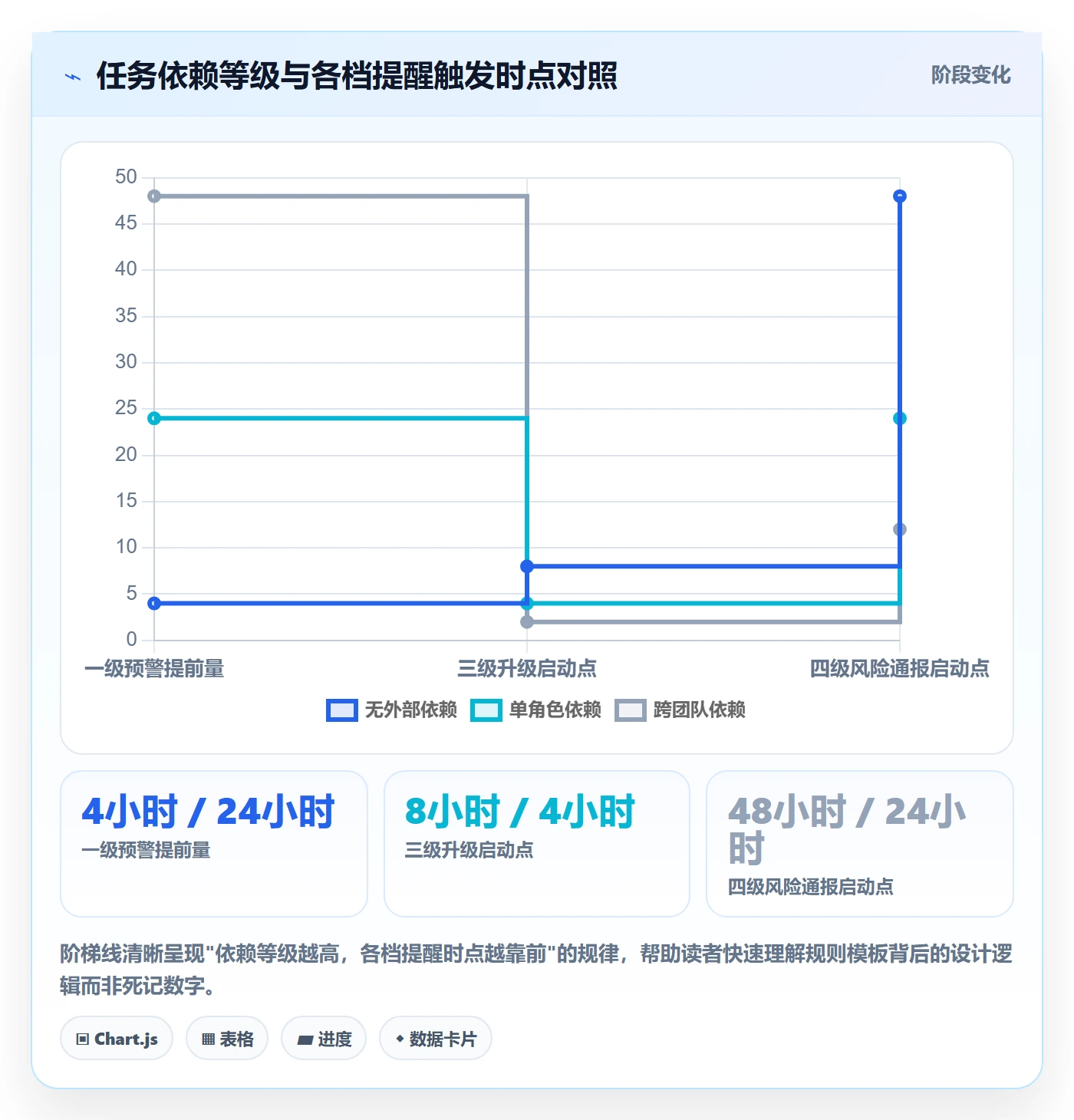Click the x-axis label 四级风险通报启动点 under the chart

click(x=900, y=669)
